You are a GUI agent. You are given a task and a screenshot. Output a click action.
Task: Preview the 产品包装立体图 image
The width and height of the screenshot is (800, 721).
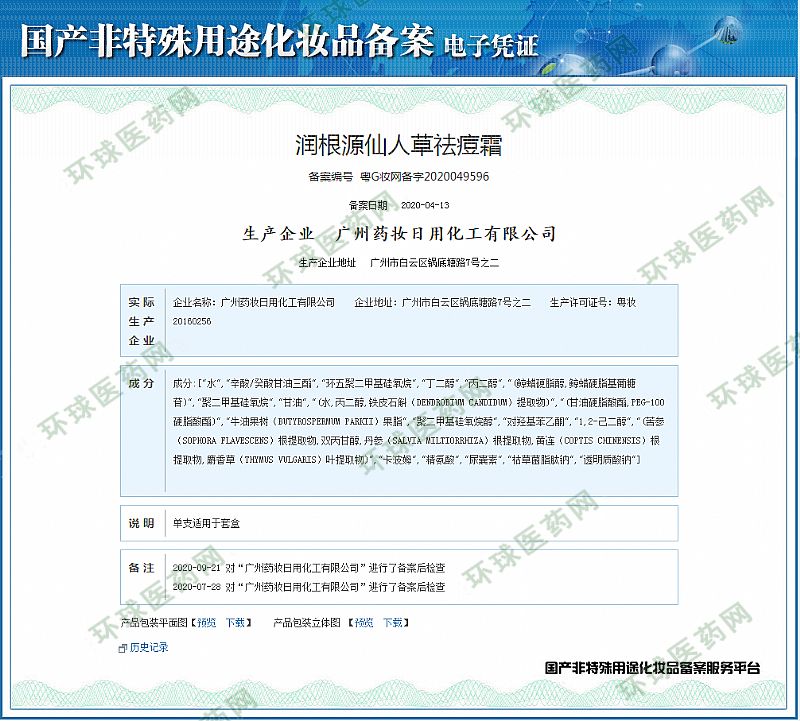click(364, 622)
